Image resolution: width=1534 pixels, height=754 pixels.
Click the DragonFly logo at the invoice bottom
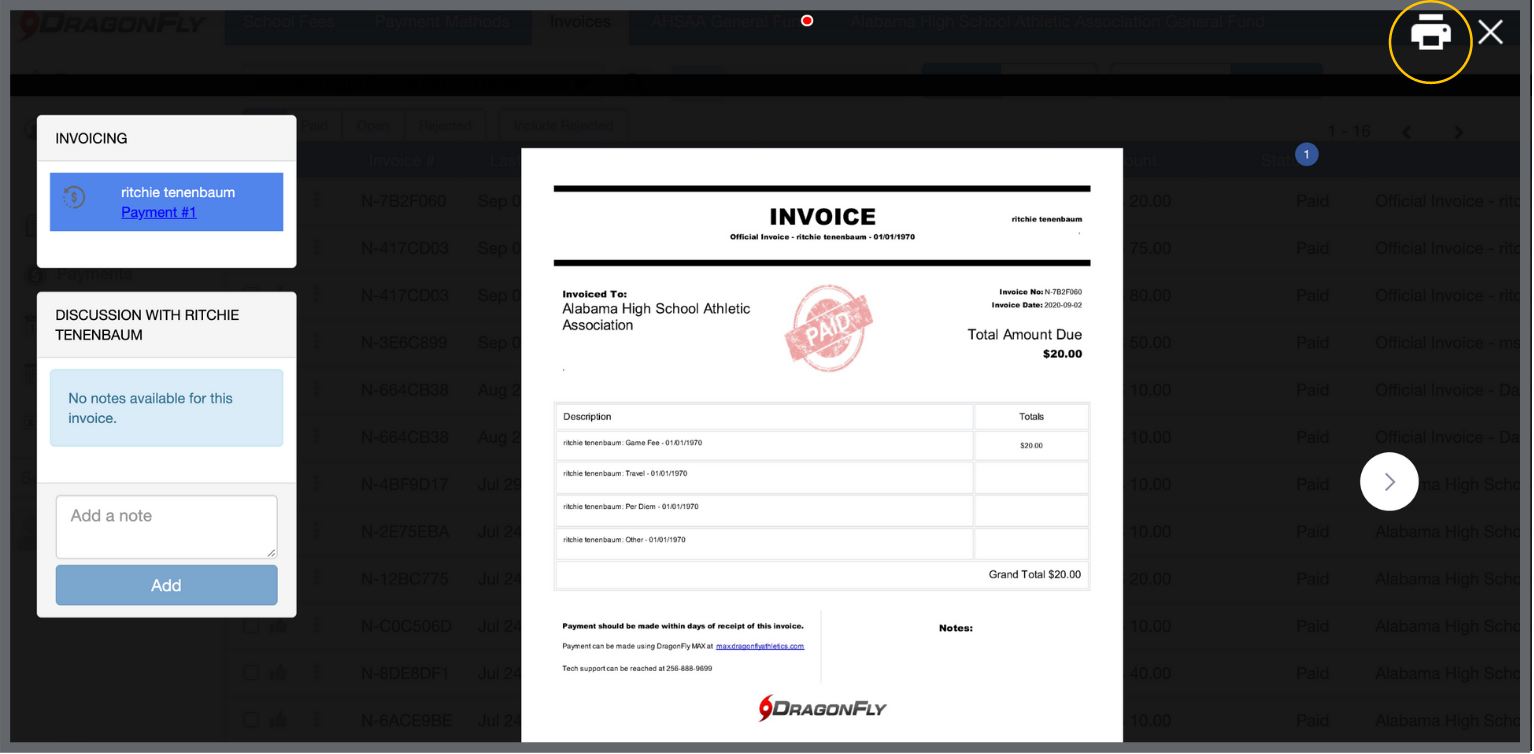[822, 708]
